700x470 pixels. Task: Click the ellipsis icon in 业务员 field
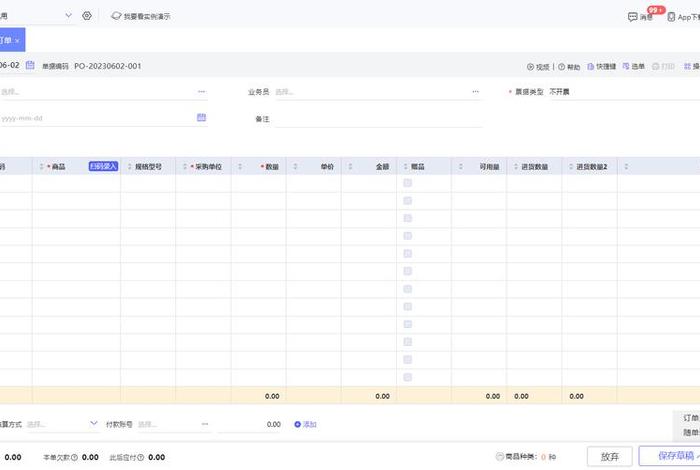(x=475, y=91)
